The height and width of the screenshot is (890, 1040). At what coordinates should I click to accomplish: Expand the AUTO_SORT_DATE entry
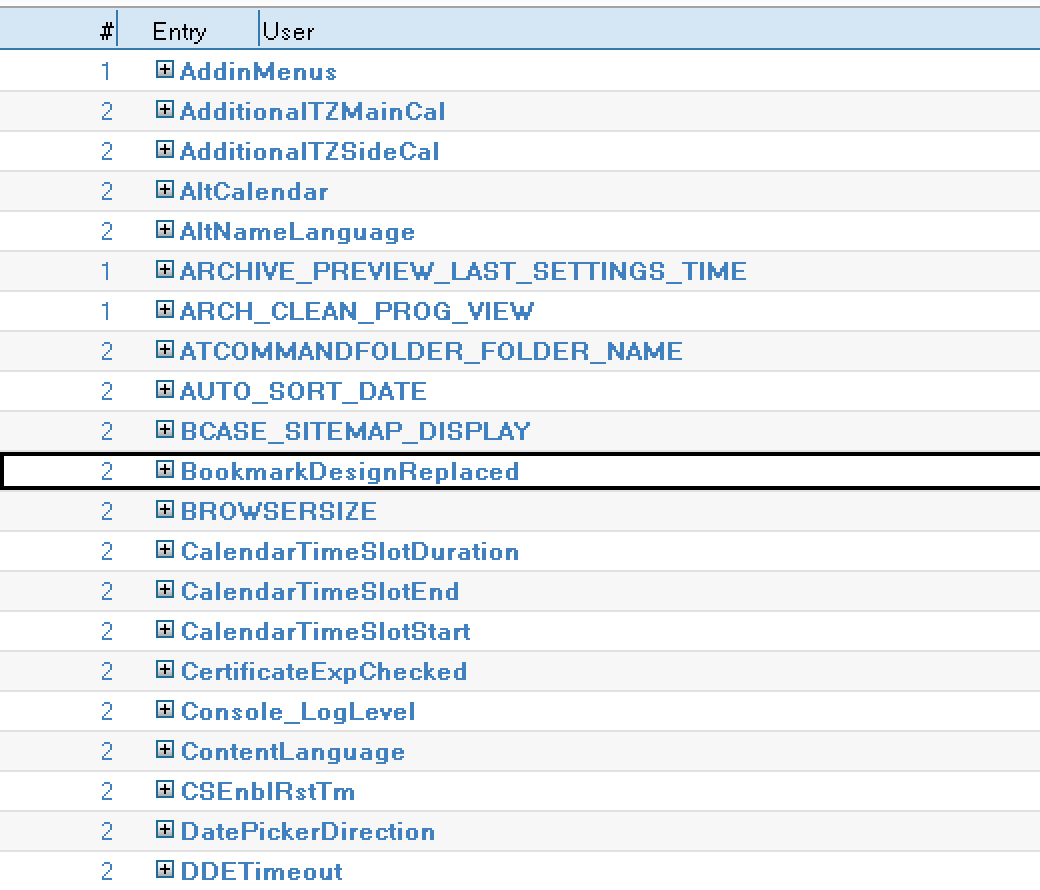(164, 391)
